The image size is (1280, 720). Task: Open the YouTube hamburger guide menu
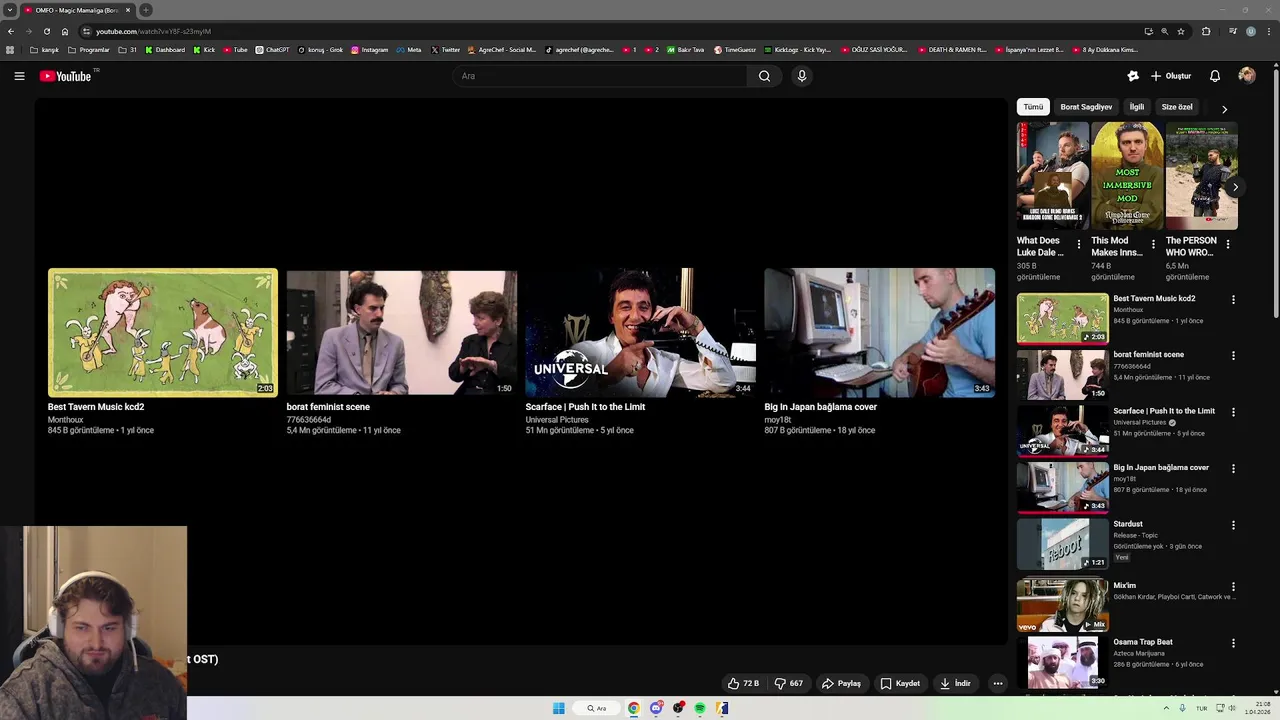point(19,76)
